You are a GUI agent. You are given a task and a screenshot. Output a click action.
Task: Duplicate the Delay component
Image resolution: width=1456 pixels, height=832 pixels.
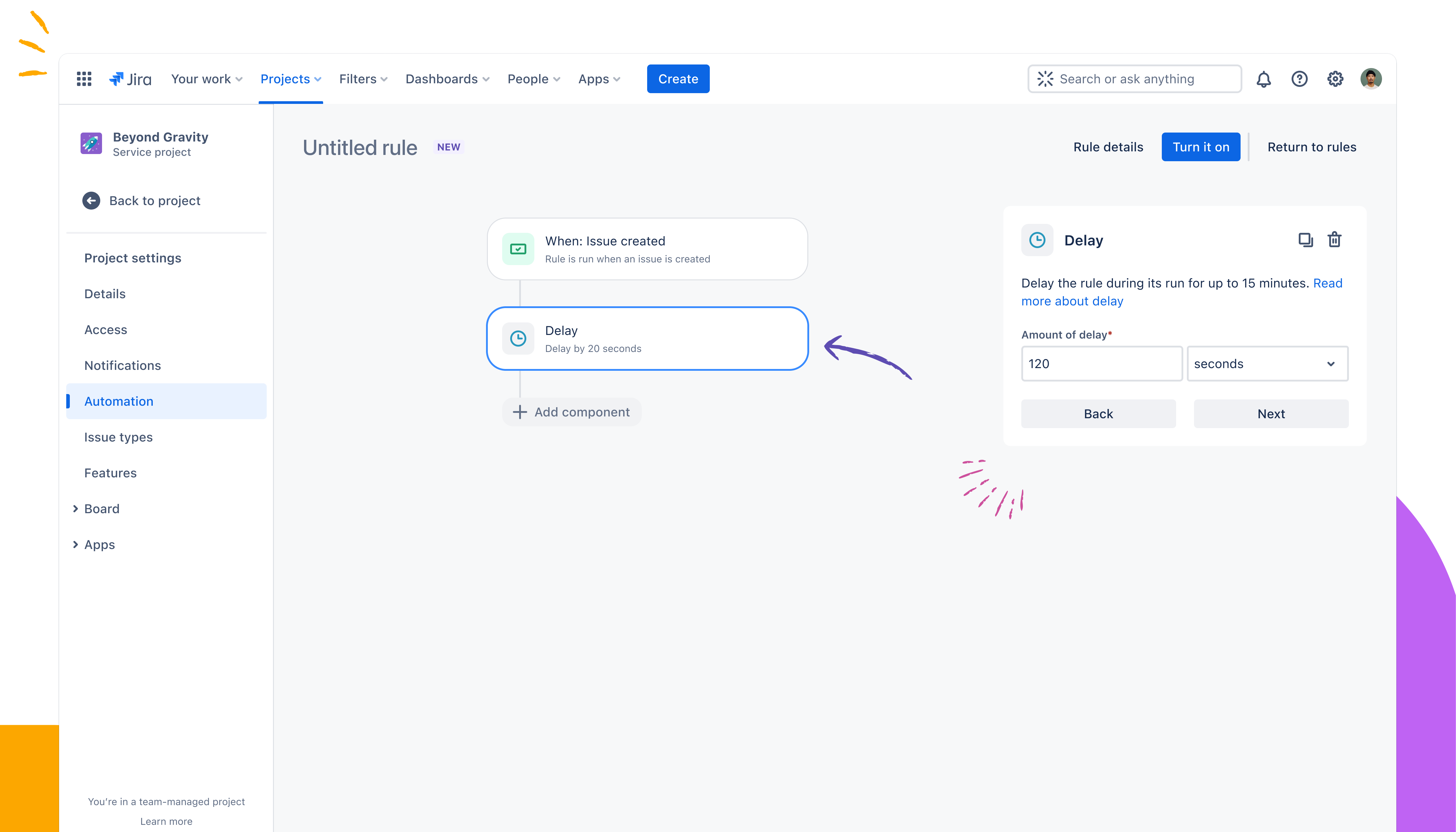pyautogui.click(x=1305, y=240)
